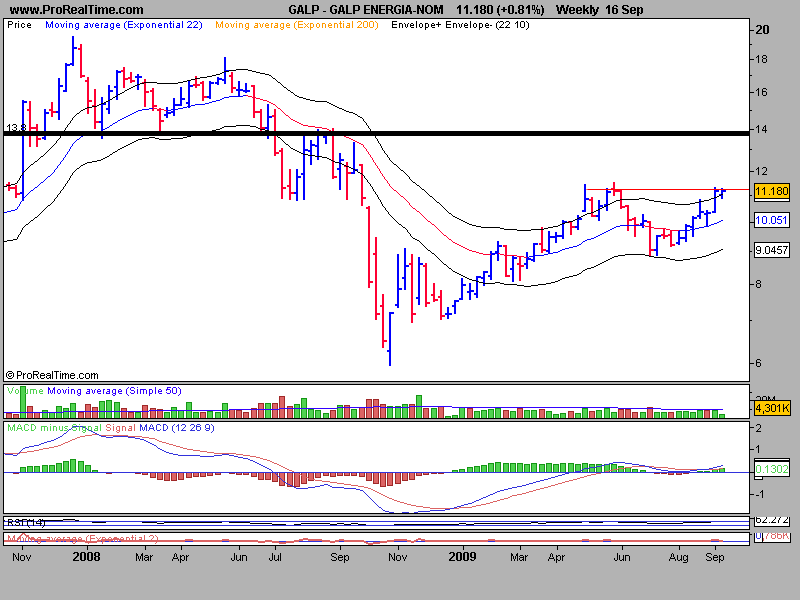Screen dimensions: 800x600
Task: Click the blue 10.051 moving average tag
Action: click(x=771, y=220)
